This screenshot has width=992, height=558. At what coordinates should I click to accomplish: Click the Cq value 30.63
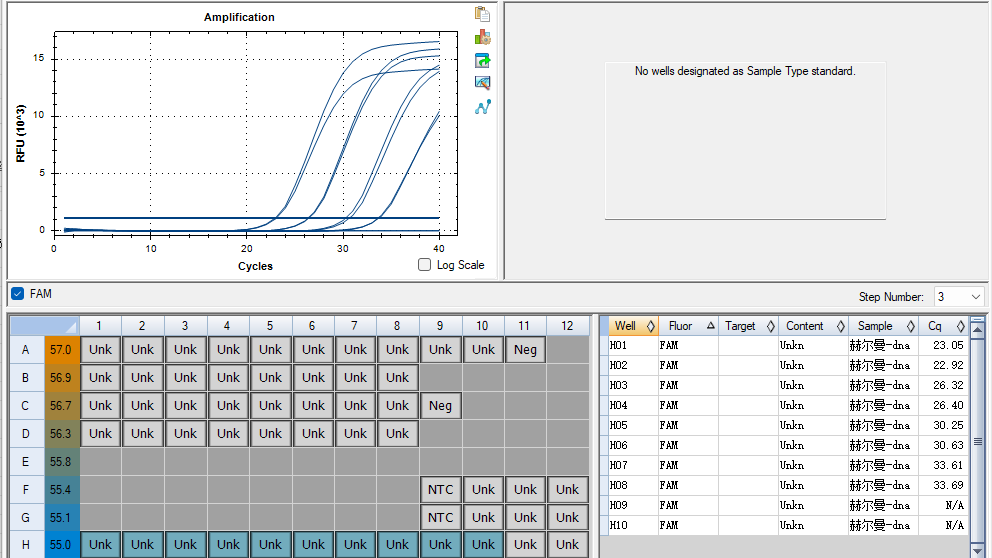point(948,445)
